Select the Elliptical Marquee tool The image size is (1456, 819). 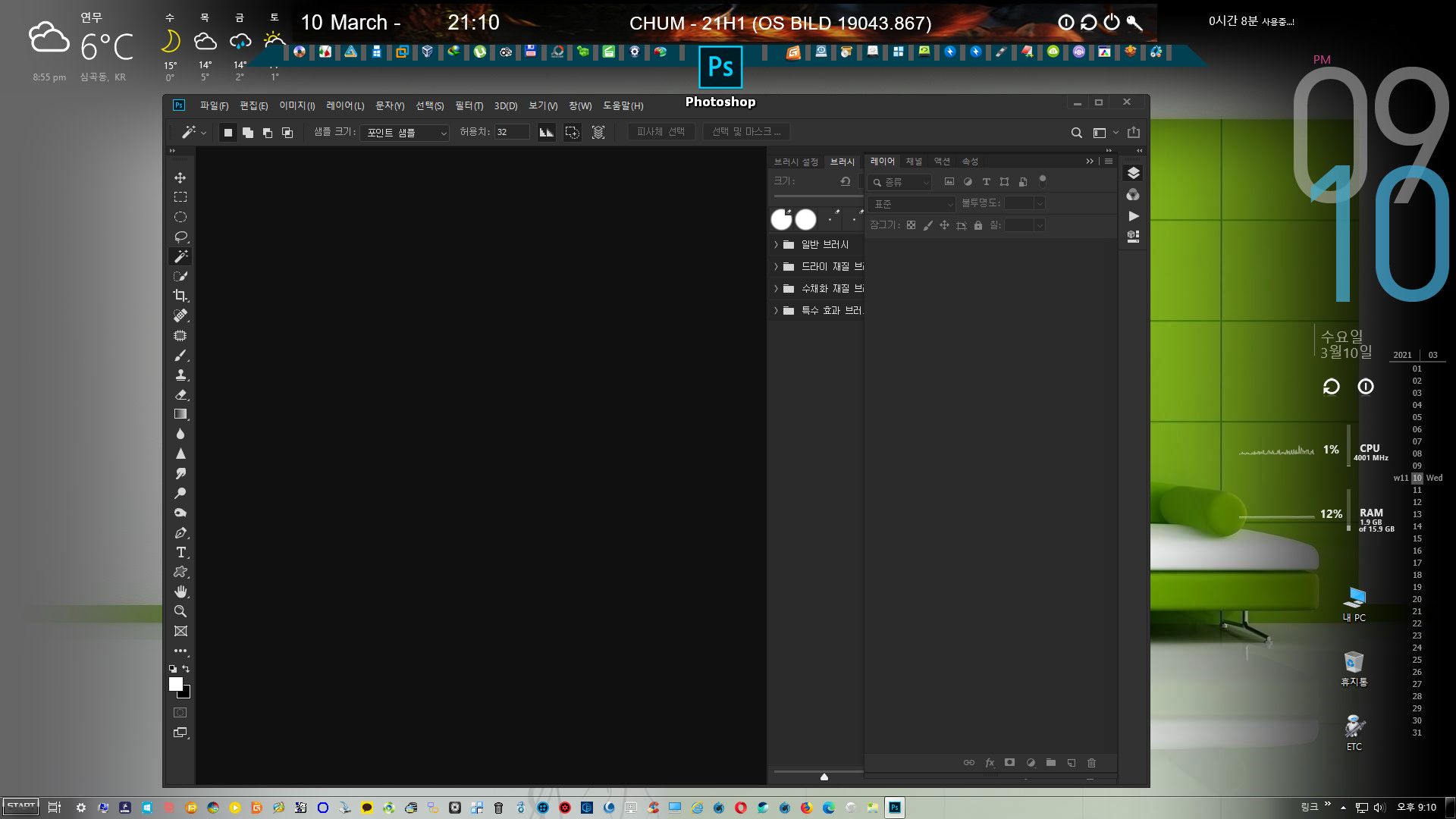(x=180, y=217)
